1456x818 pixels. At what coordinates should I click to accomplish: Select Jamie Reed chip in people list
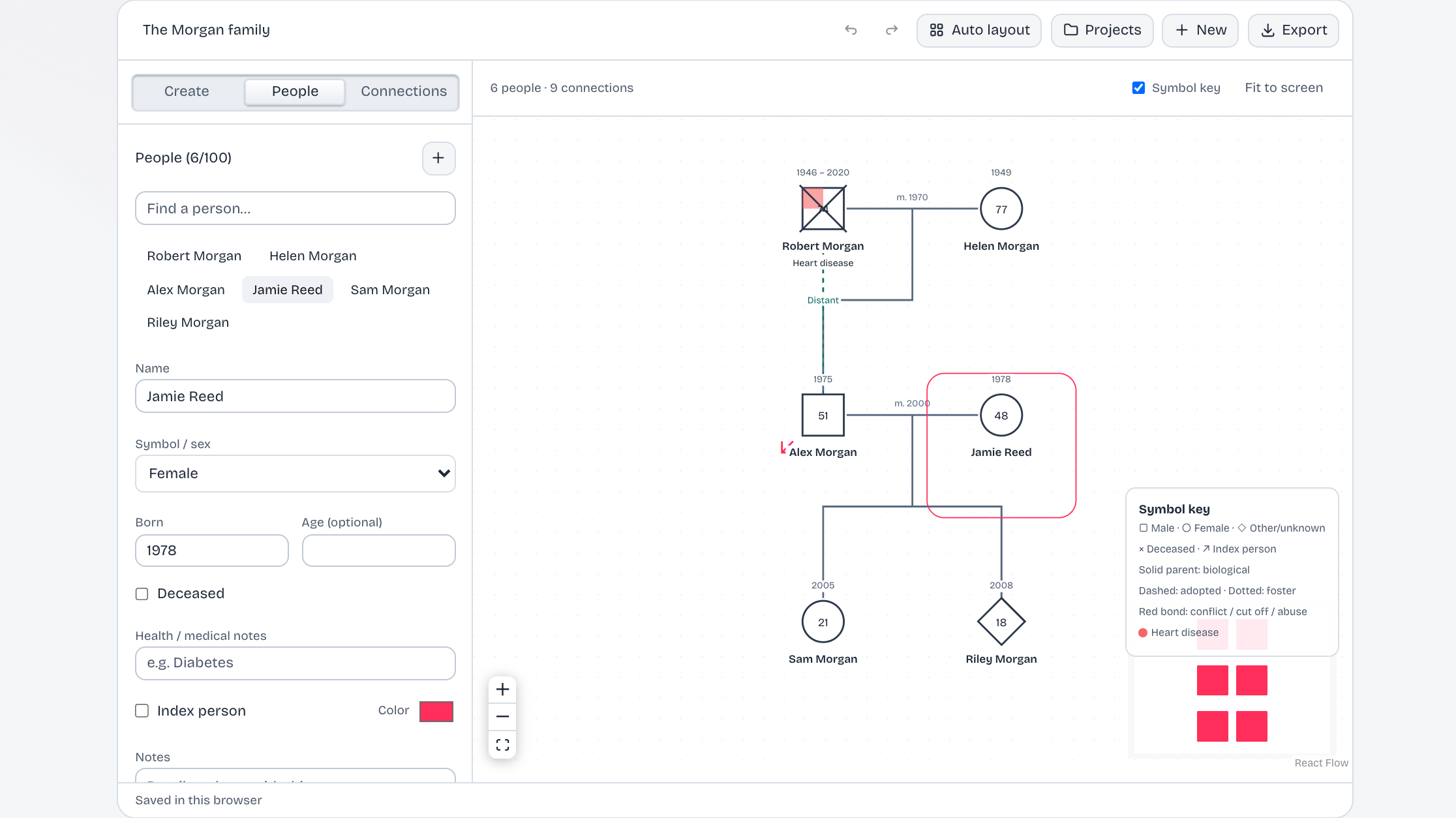click(x=288, y=290)
